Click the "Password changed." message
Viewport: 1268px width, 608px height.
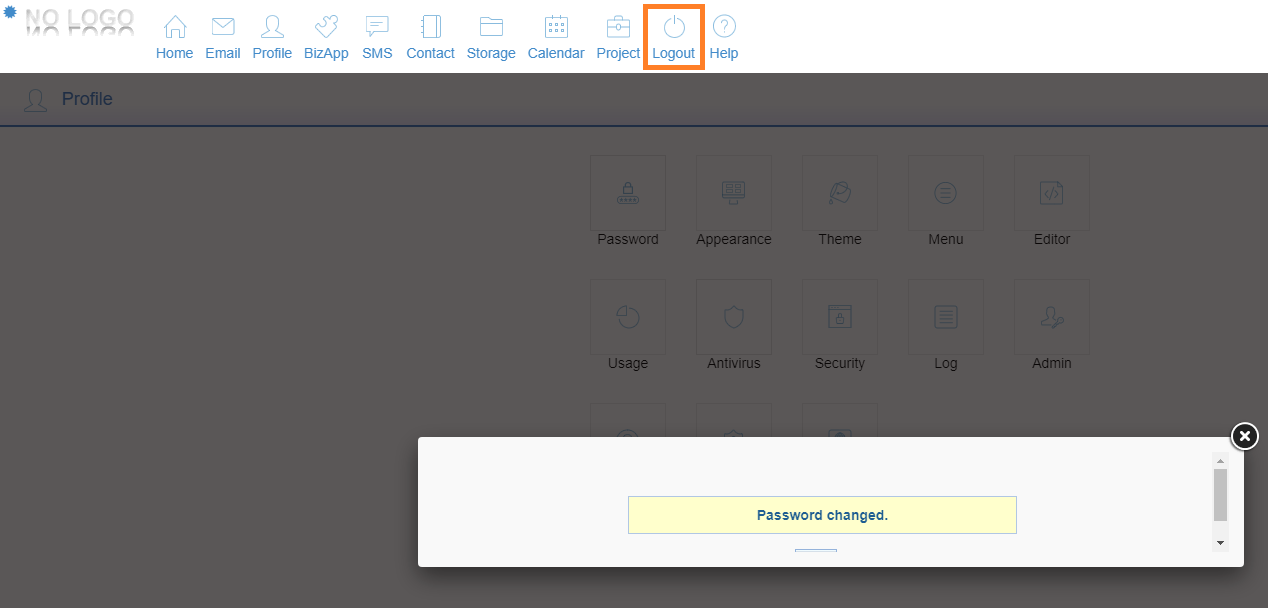(822, 515)
